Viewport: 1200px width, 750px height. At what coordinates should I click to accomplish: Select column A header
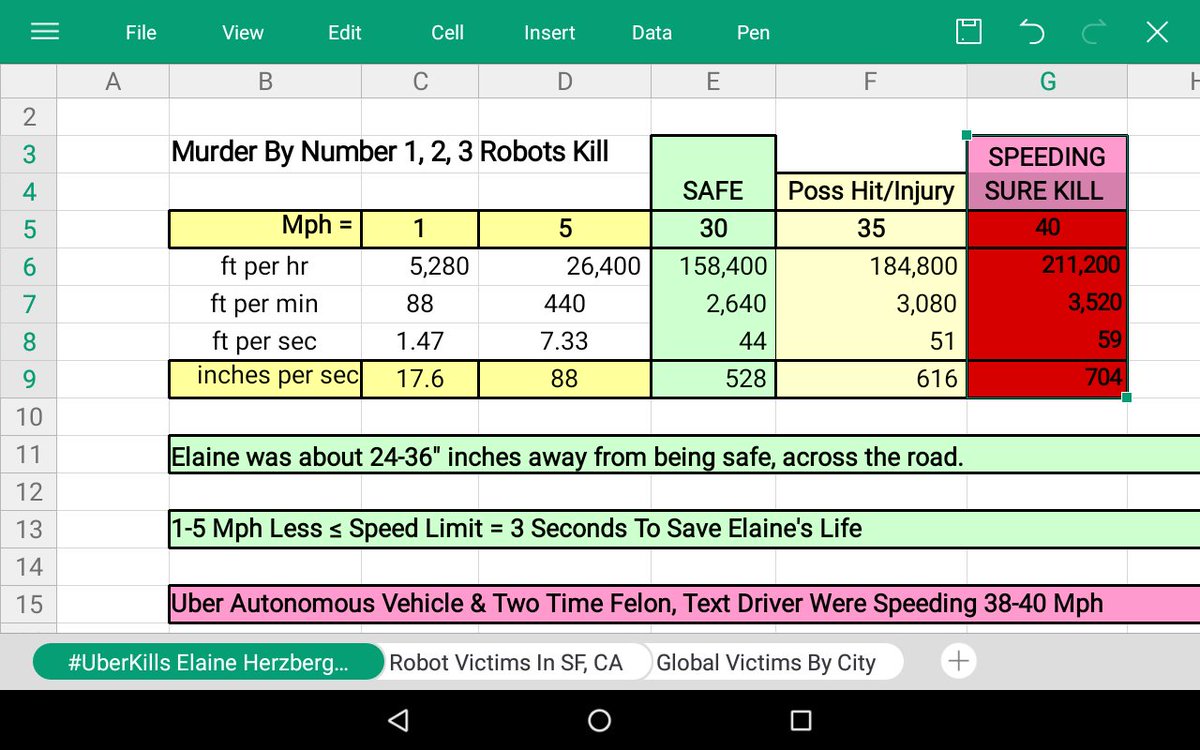tap(113, 82)
